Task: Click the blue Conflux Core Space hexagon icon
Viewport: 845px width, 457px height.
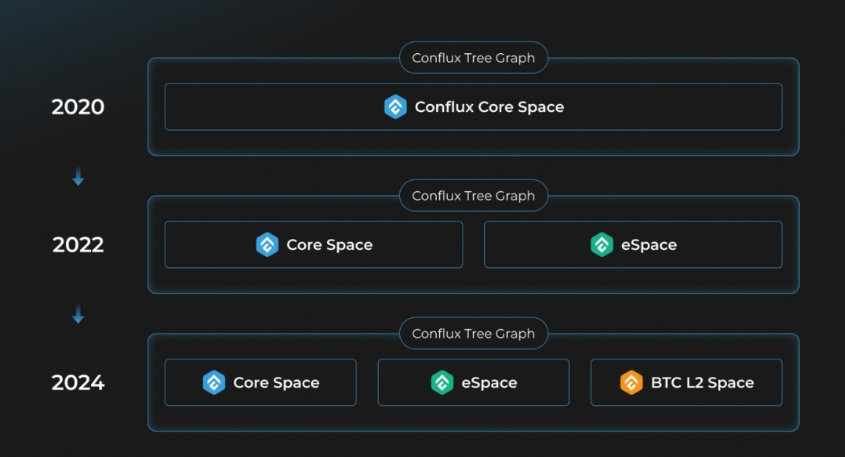Action: (x=395, y=107)
